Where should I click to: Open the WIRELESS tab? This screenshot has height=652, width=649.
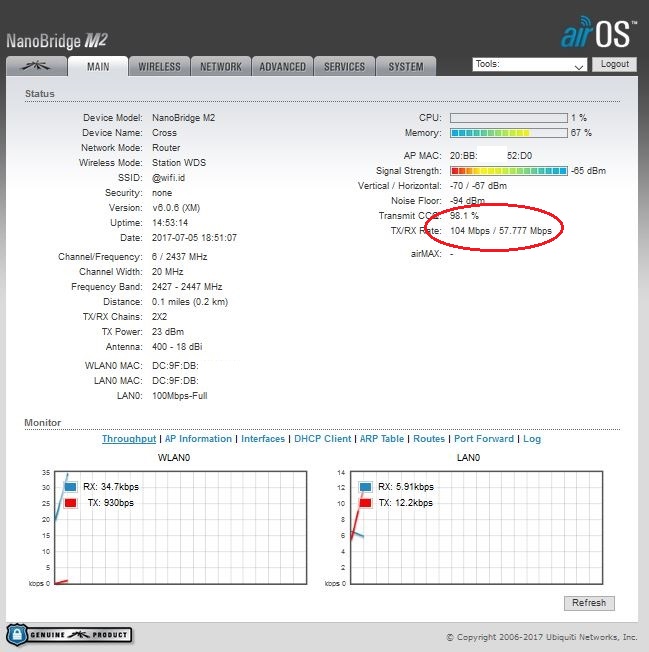point(159,67)
